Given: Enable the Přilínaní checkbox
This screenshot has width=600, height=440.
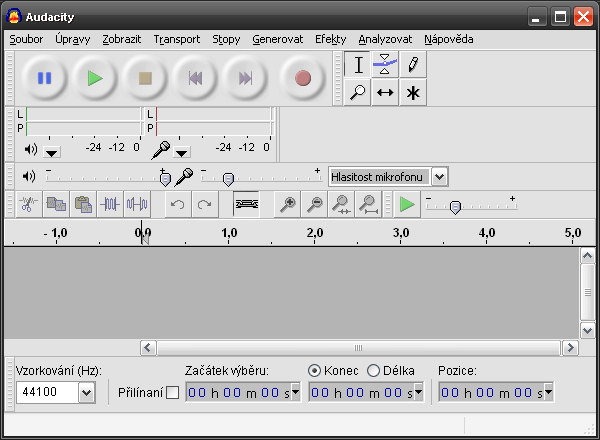Looking at the screenshot, I should 173,393.
